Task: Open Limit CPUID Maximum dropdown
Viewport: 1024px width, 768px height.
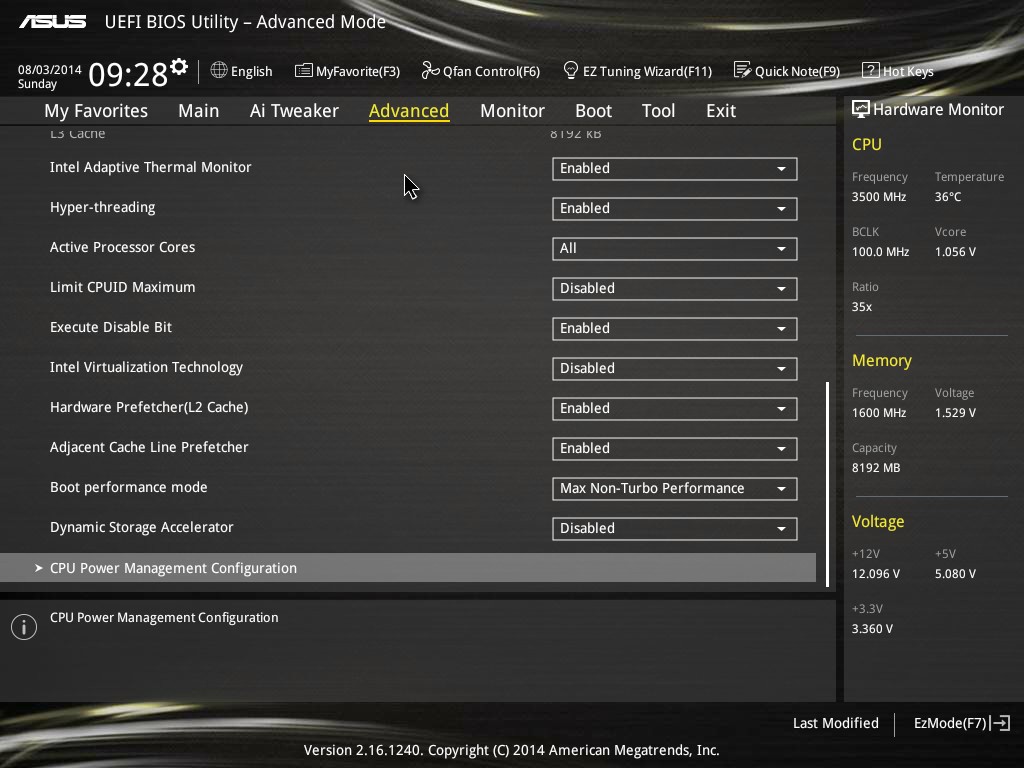Action: [675, 289]
